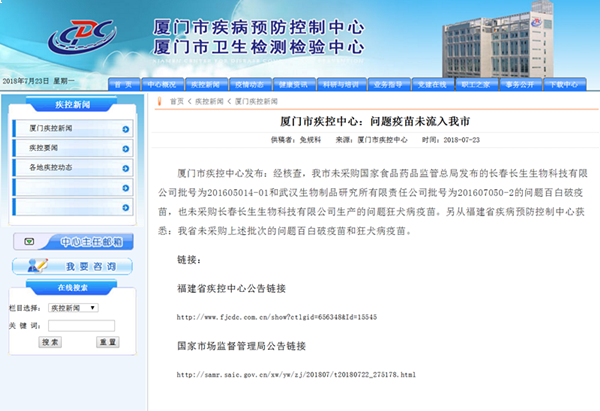Click arrow icon on fifth empty sidebar row
The image size is (600, 411).
click(x=126, y=207)
